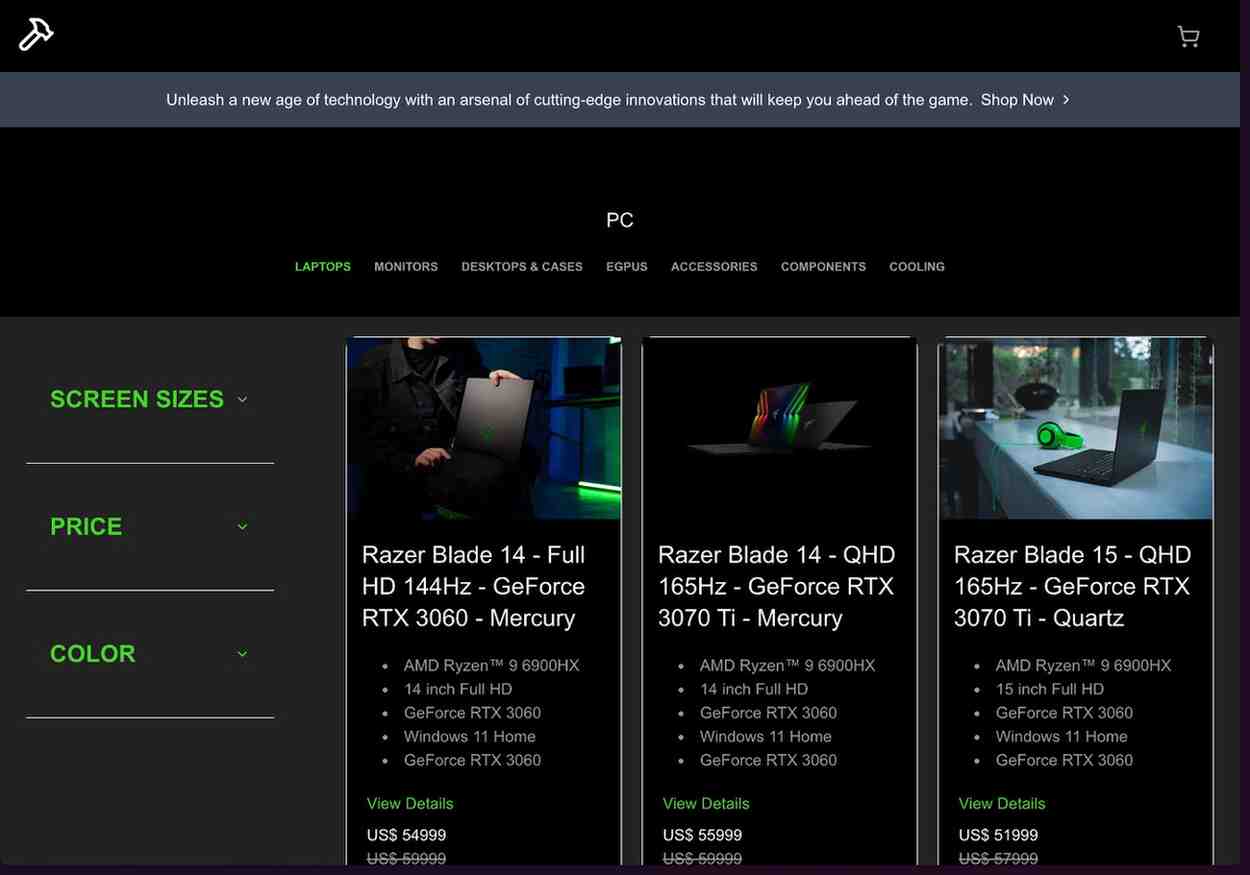Screen dimensions: 1250x875
Task: Switch to the Monitors category
Action: (406, 267)
